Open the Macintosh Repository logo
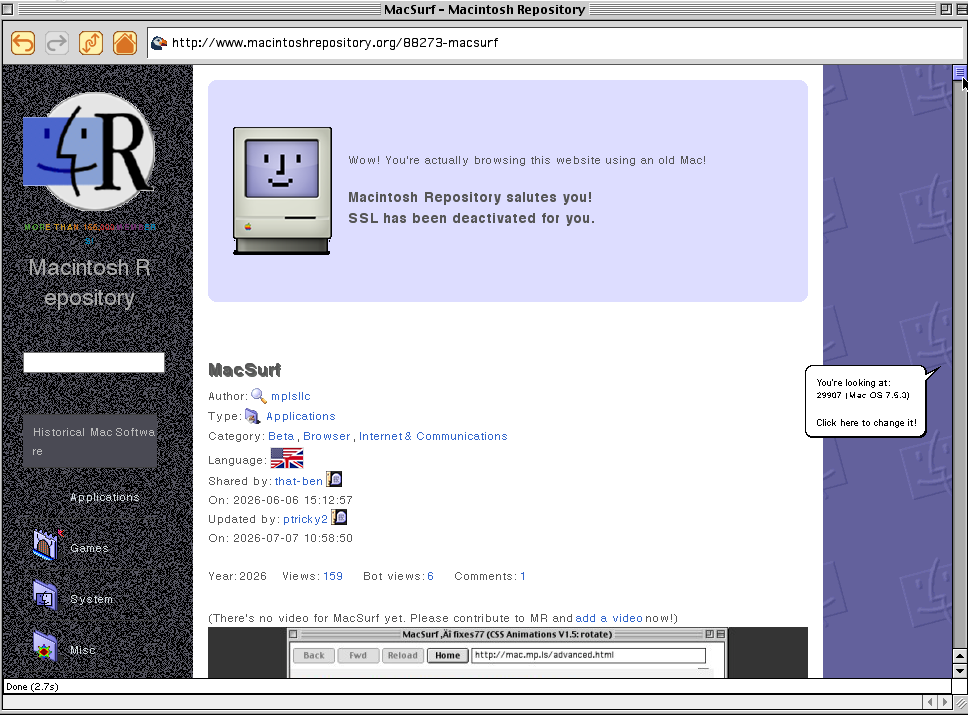 coord(89,152)
